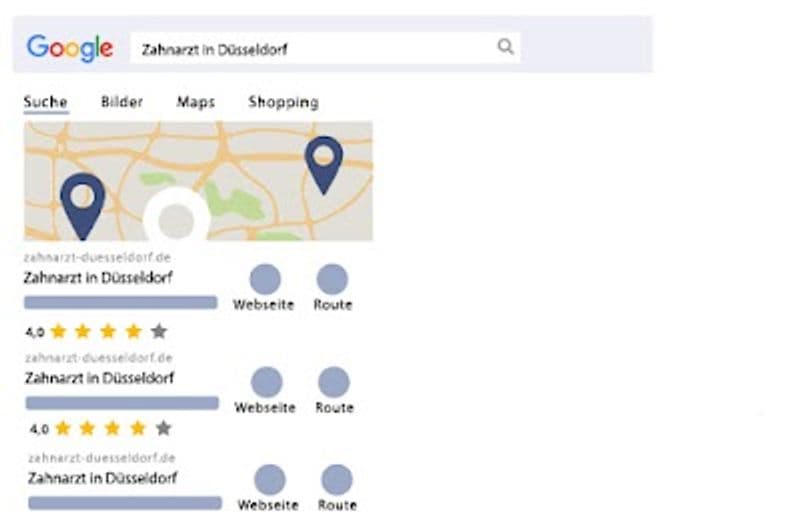
Task: Click first result's zahnarzt-duesseldorf.de URL
Action: 97,257
